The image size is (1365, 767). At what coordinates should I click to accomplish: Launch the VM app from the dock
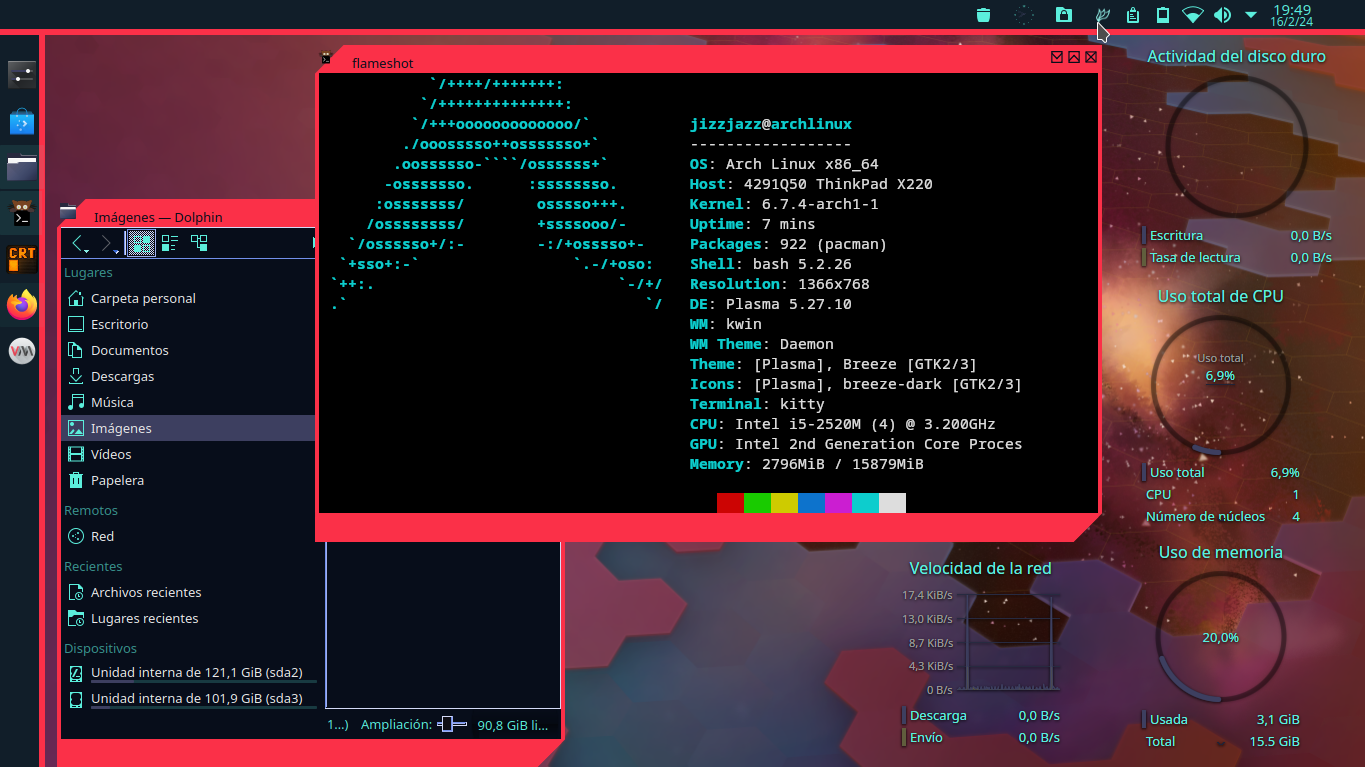(x=21, y=351)
